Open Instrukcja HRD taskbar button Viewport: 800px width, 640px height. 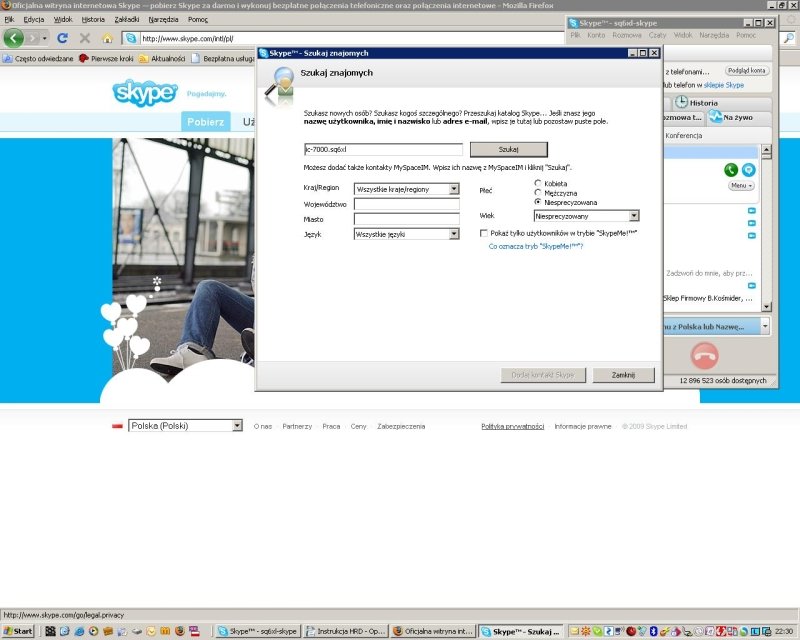[345, 631]
